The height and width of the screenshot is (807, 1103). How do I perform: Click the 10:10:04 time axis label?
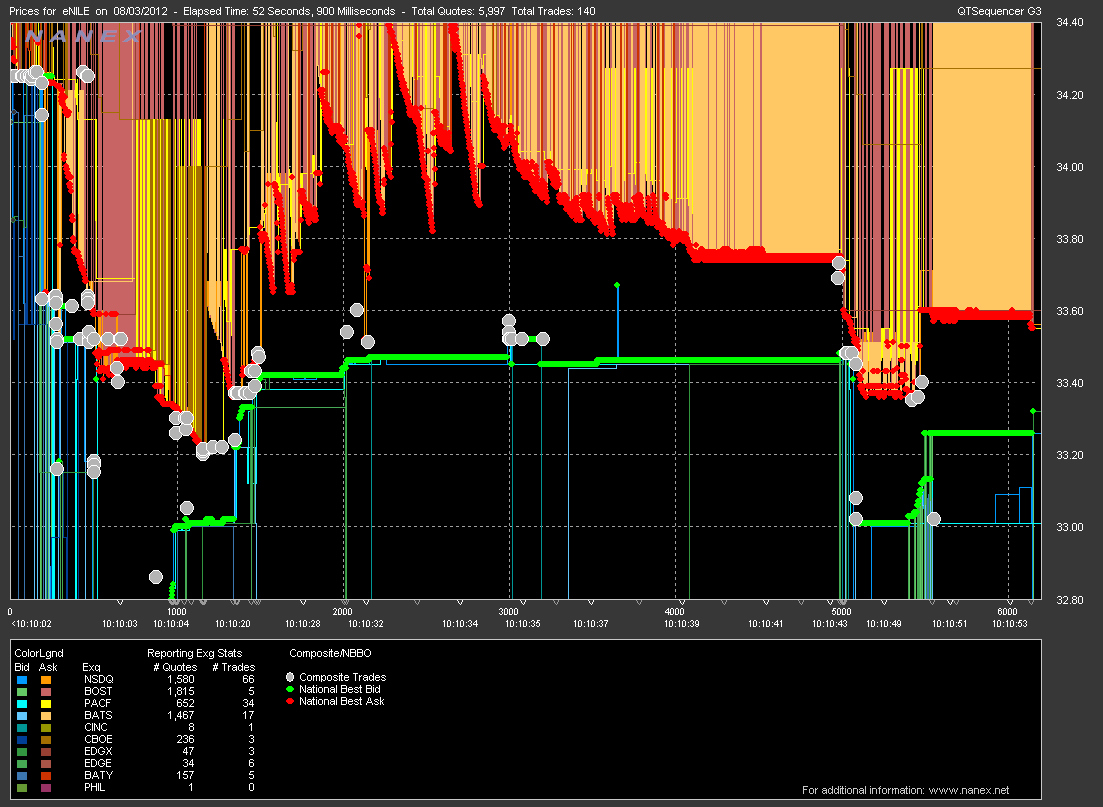click(x=171, y=624)
